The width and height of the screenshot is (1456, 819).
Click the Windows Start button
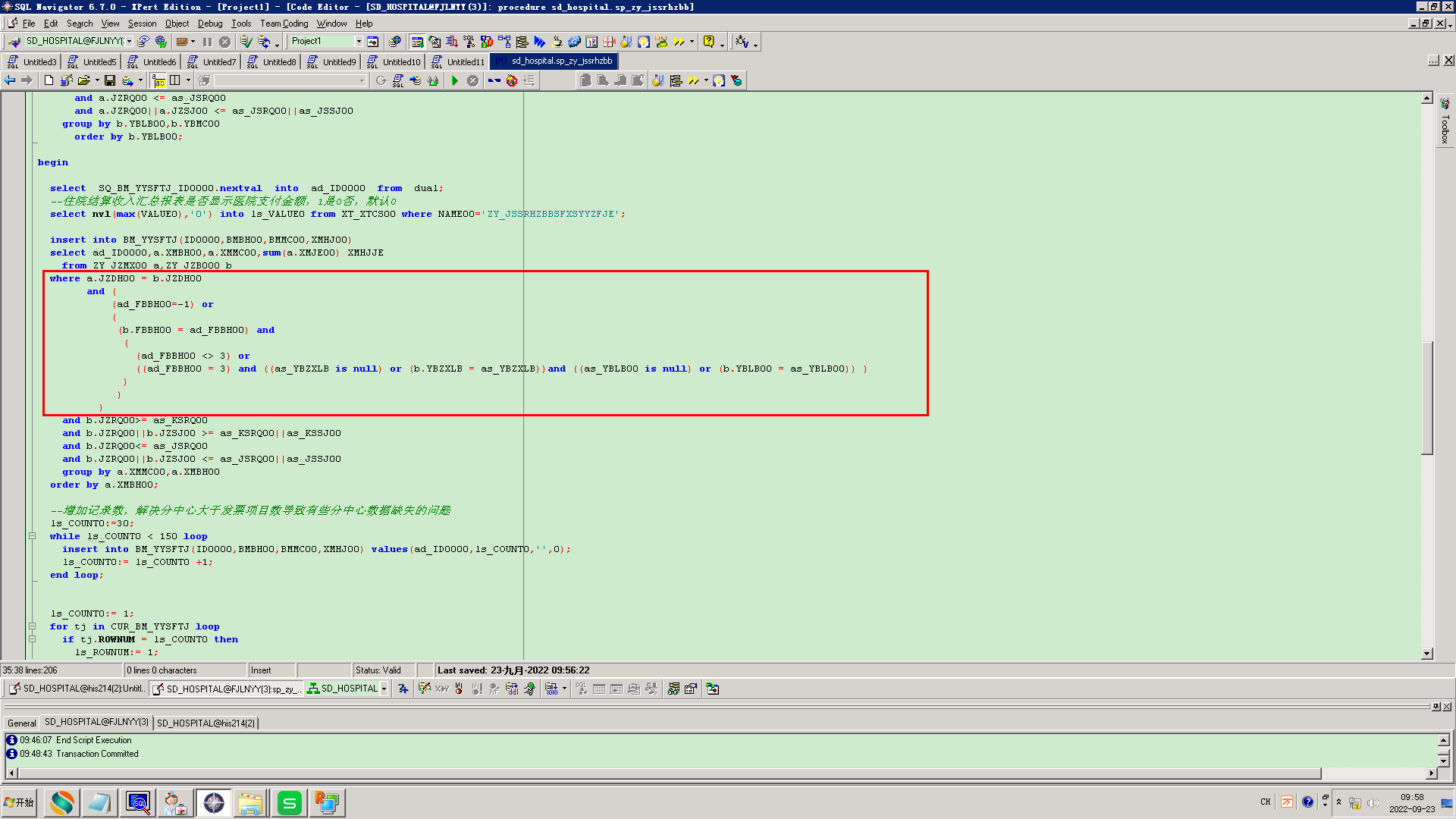point(20,802)
